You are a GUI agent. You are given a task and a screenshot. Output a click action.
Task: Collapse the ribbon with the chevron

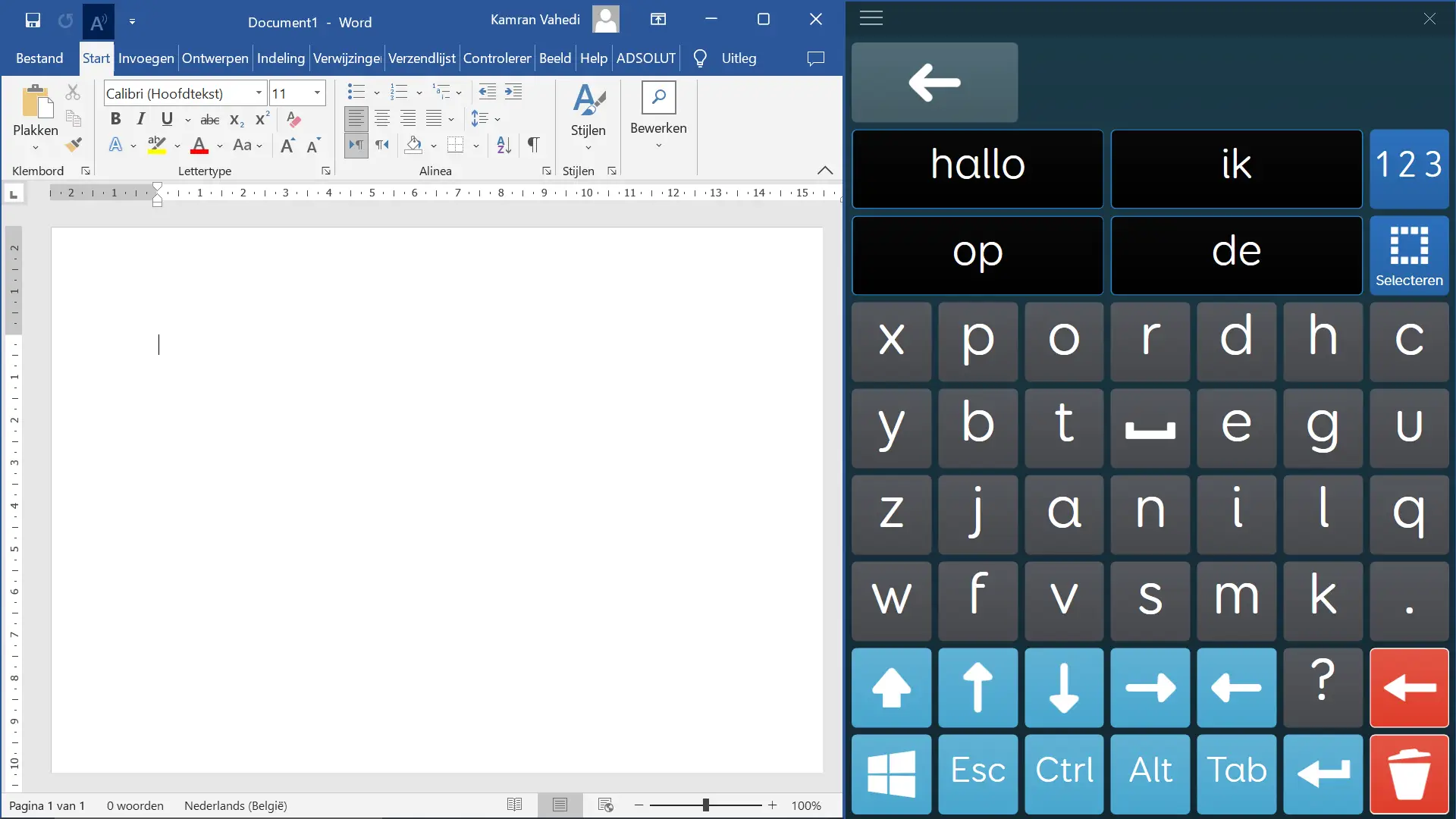coord(825,171)
